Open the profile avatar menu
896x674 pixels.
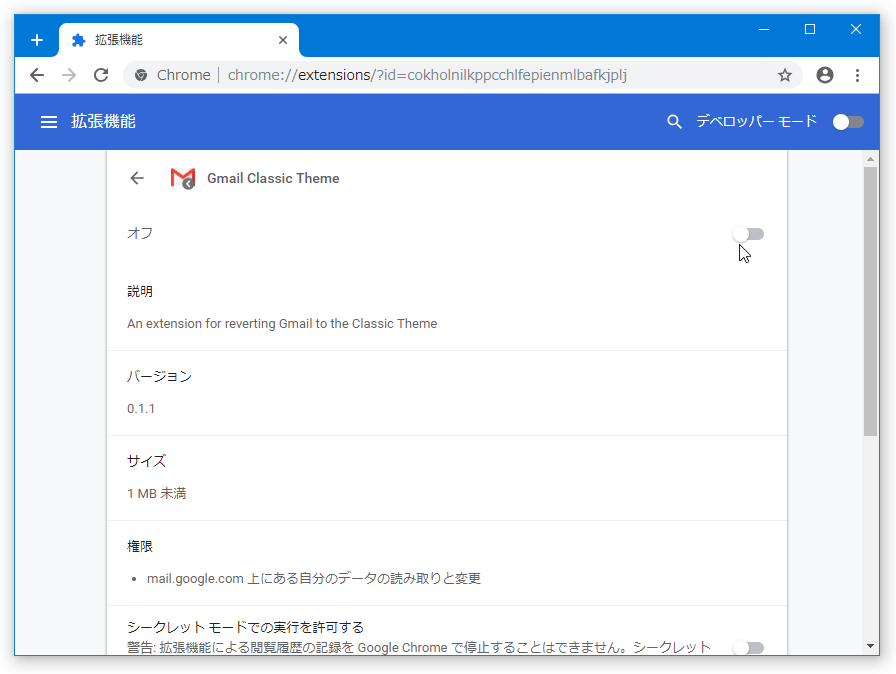(x=825, y=75)
